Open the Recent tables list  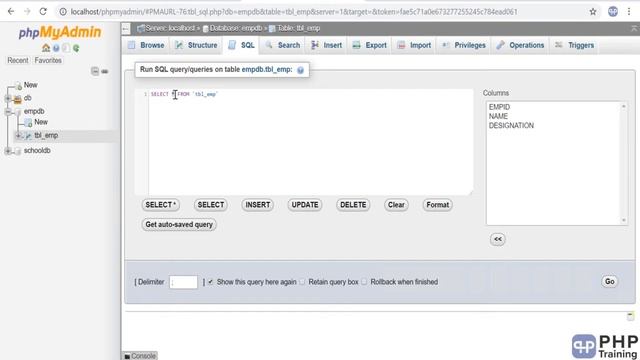18,60
